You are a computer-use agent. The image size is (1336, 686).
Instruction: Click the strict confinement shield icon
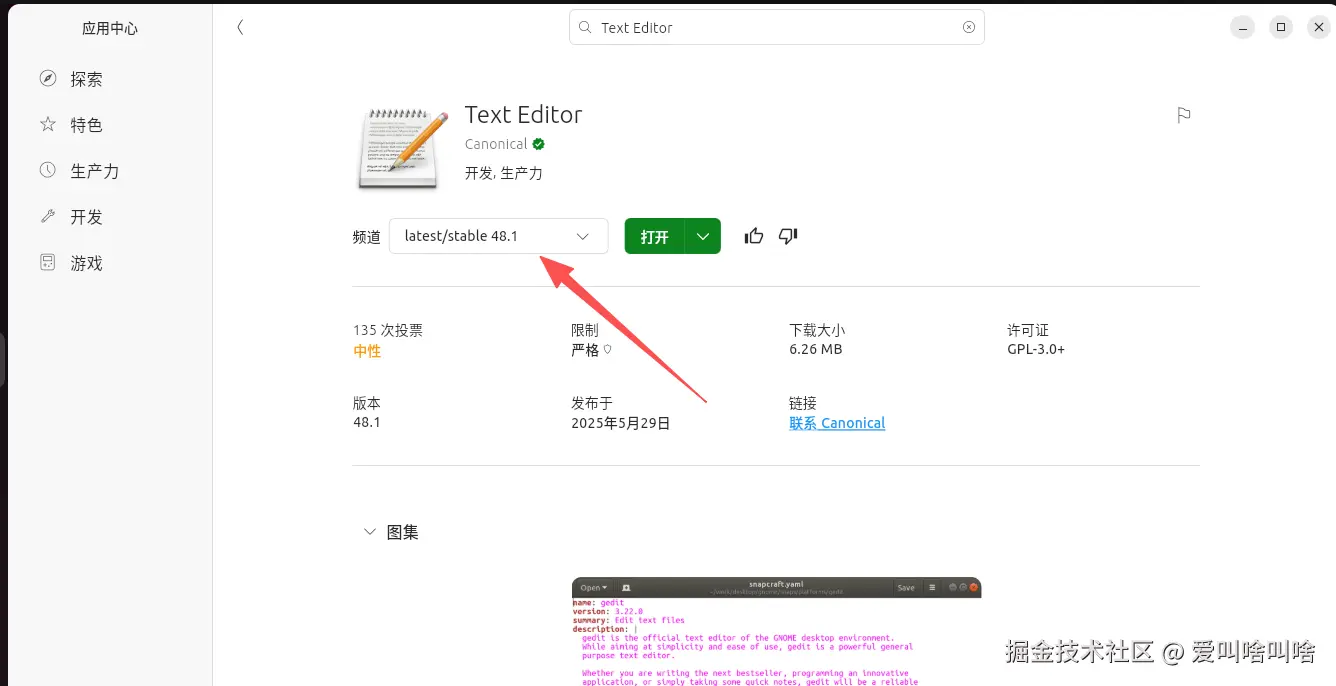click(607, 350)
